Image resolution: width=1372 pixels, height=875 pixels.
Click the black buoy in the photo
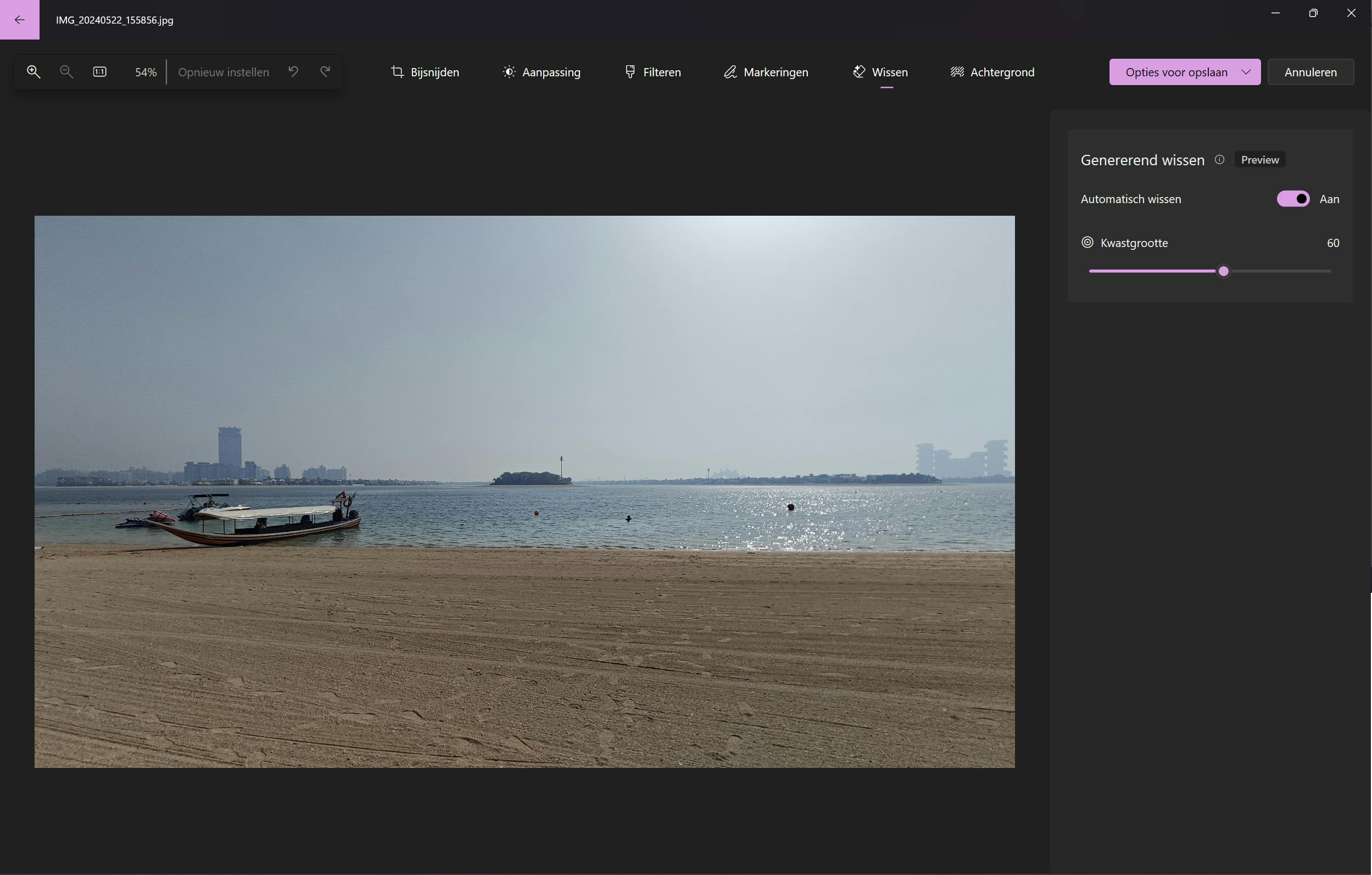pos(790,507)
